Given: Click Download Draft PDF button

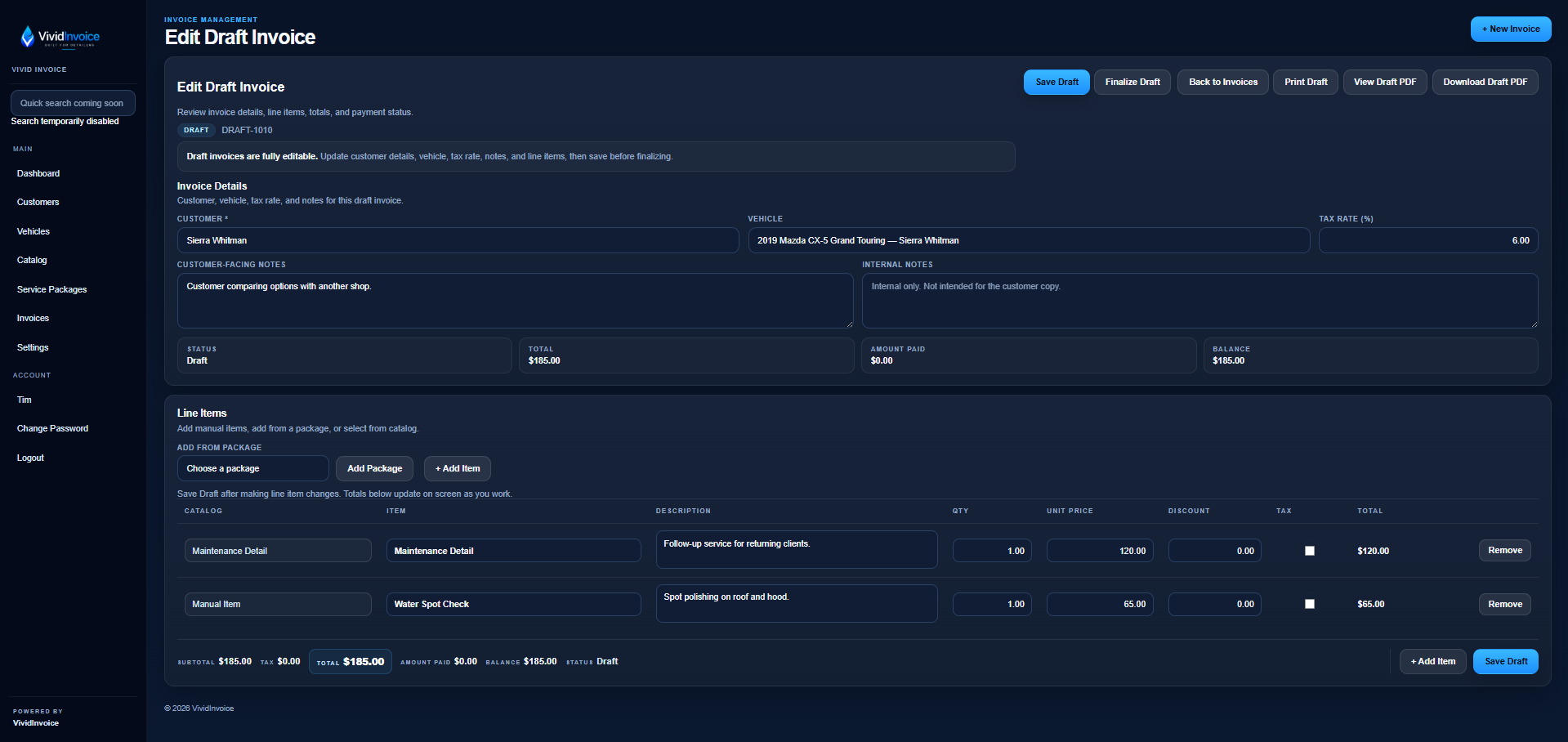Looking at the screenshot, I should point(1485,82).
